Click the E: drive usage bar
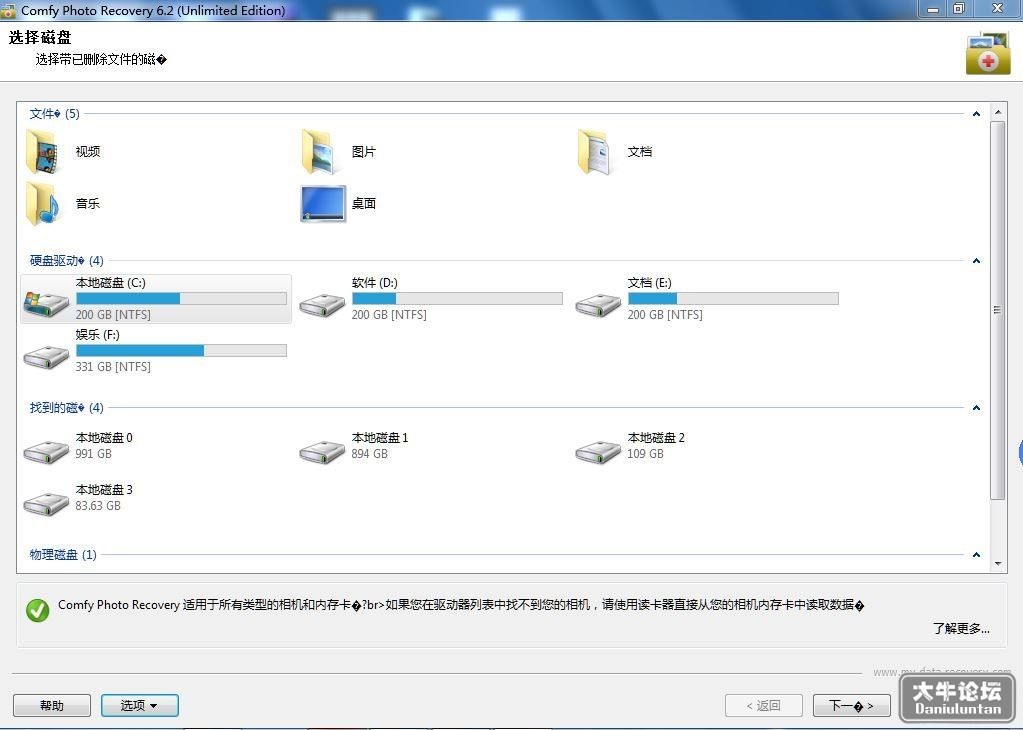The width and height of the screenshot is (1023, 730). tap(733, 298)
